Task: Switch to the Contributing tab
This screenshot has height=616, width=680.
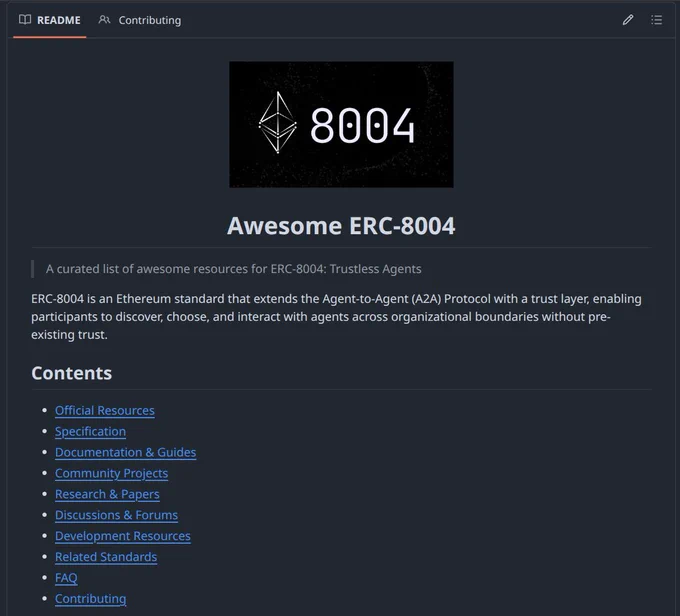Action: (140, 20)
